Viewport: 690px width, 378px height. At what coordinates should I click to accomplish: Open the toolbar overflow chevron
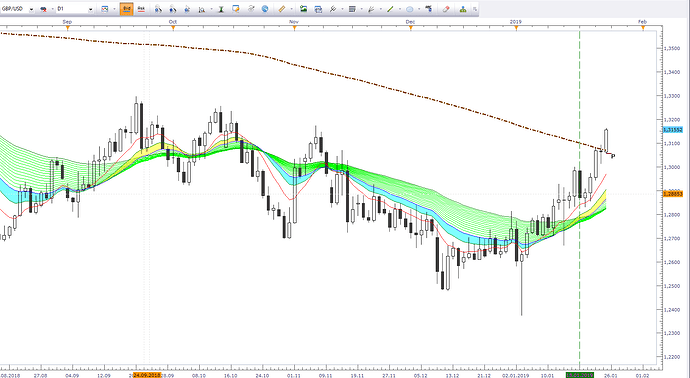point(475,9)
